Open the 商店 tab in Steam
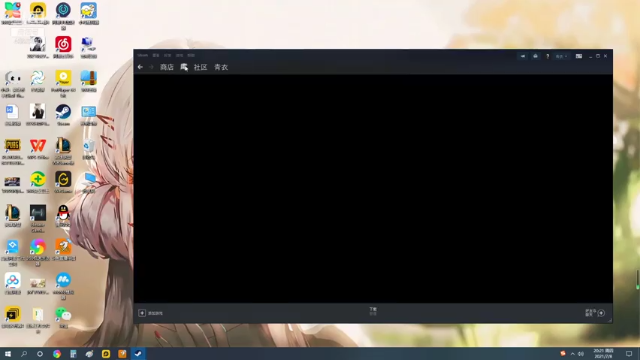Viewport: 640px width, 360px height. (x=167, y=67)
